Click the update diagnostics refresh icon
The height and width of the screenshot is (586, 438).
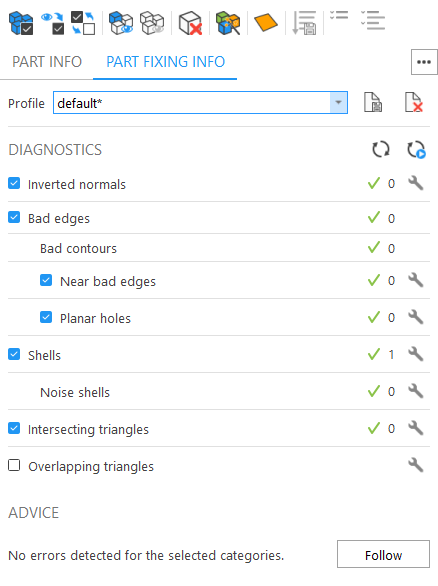[381, 149]
